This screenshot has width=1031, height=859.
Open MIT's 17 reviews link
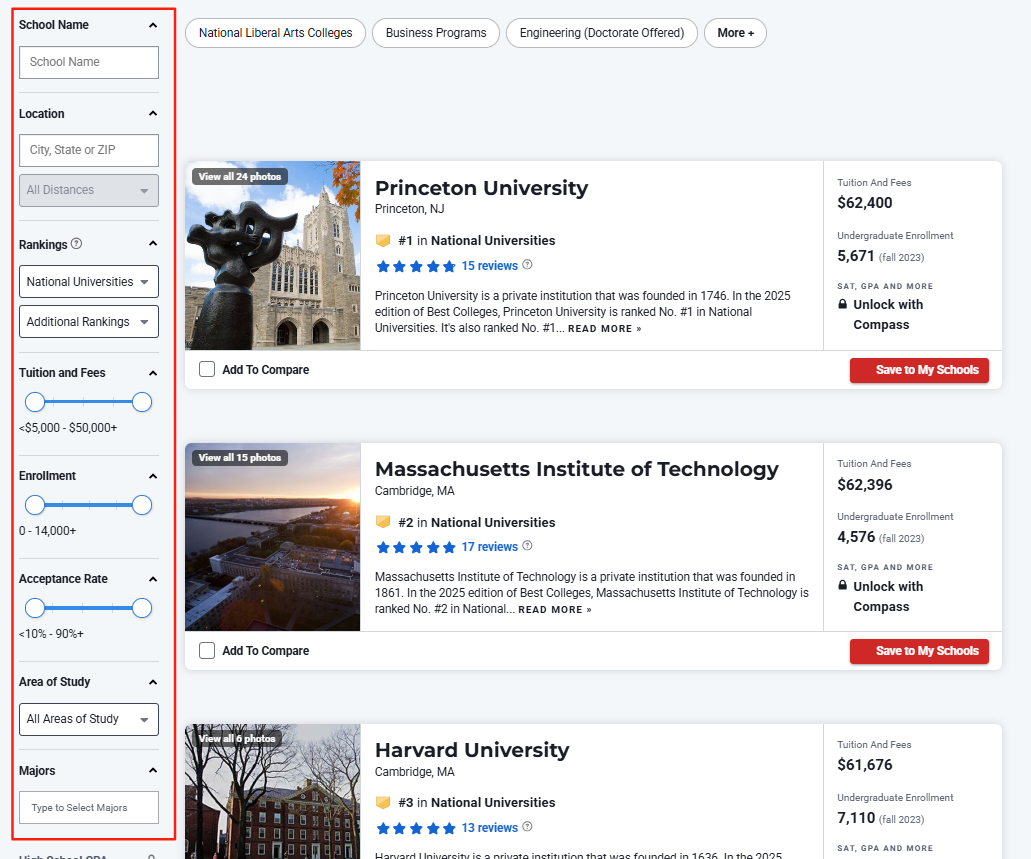[490, 547]
